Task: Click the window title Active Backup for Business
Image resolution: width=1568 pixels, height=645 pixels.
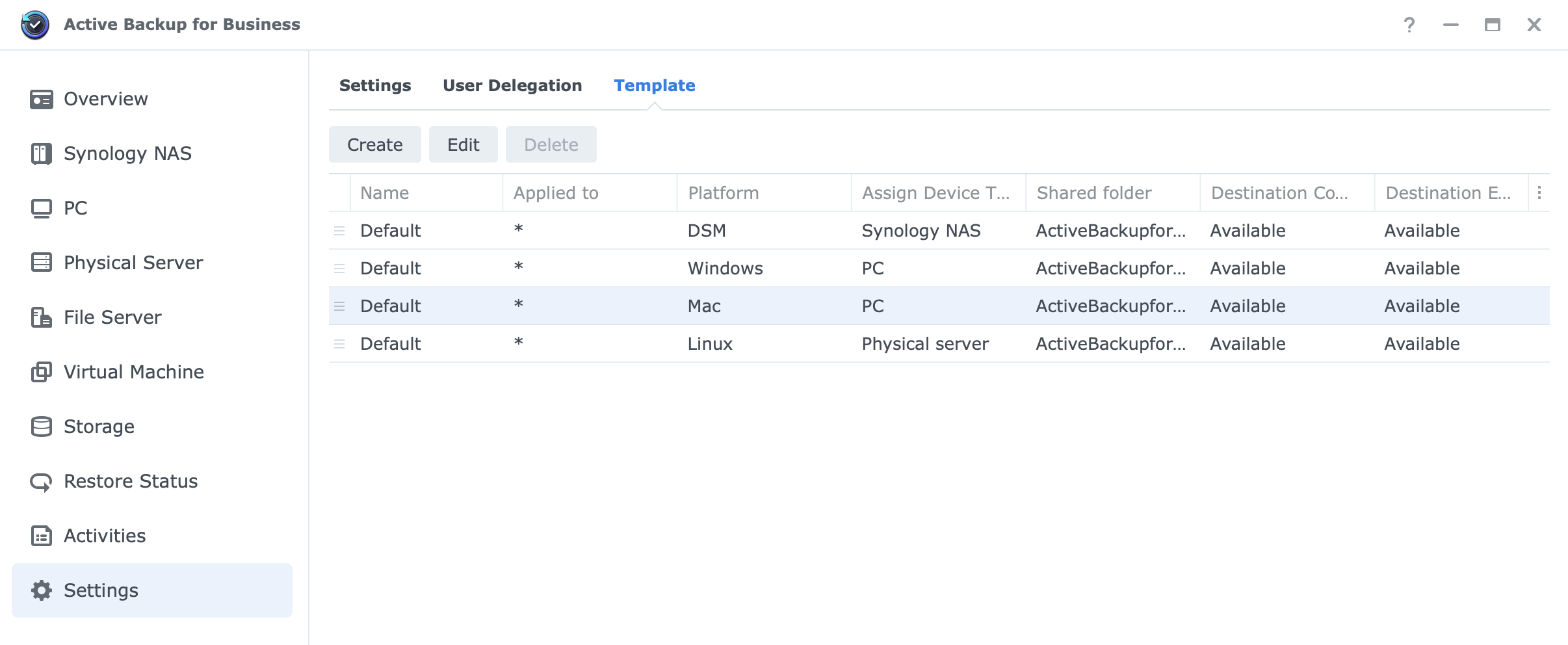Action: click(182, 25)
